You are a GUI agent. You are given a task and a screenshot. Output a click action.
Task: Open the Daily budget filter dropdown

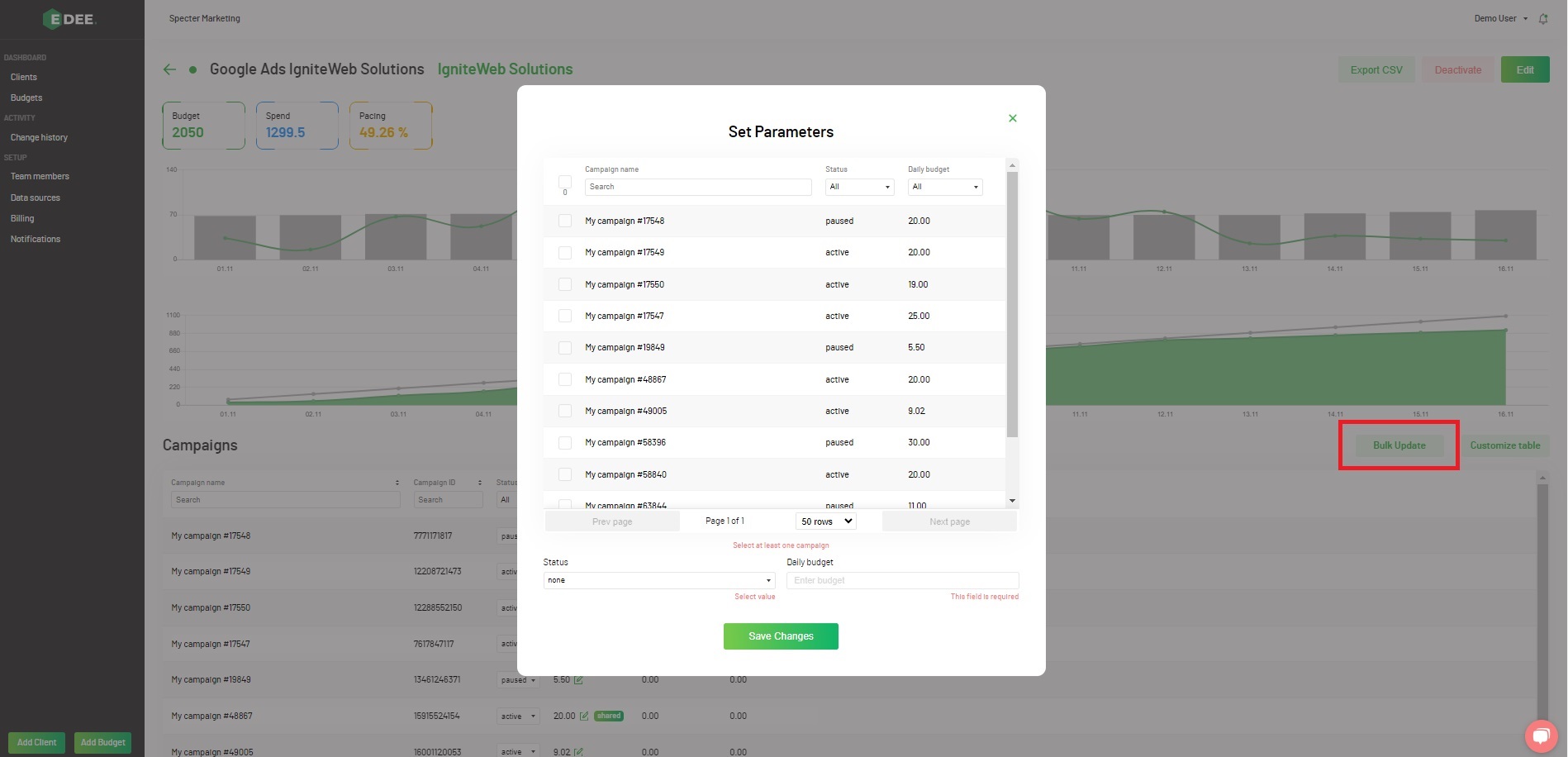click(944, 187)
